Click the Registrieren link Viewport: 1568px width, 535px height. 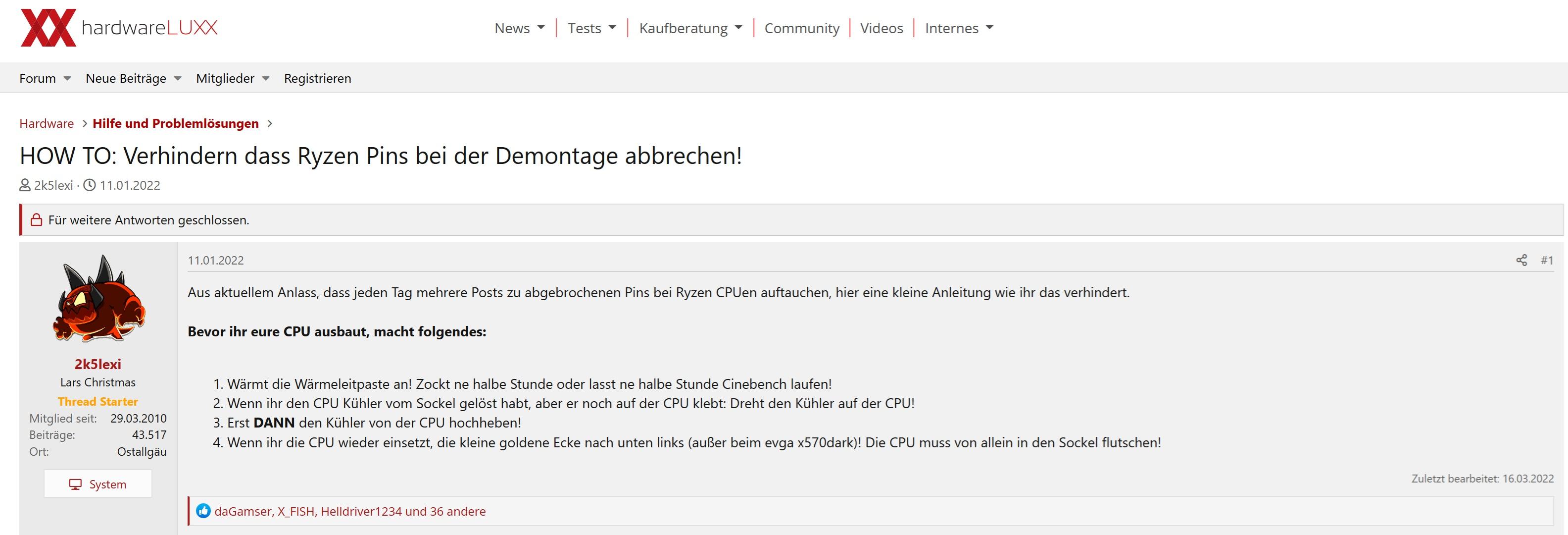pyautogui.click(x=317, y=79)
